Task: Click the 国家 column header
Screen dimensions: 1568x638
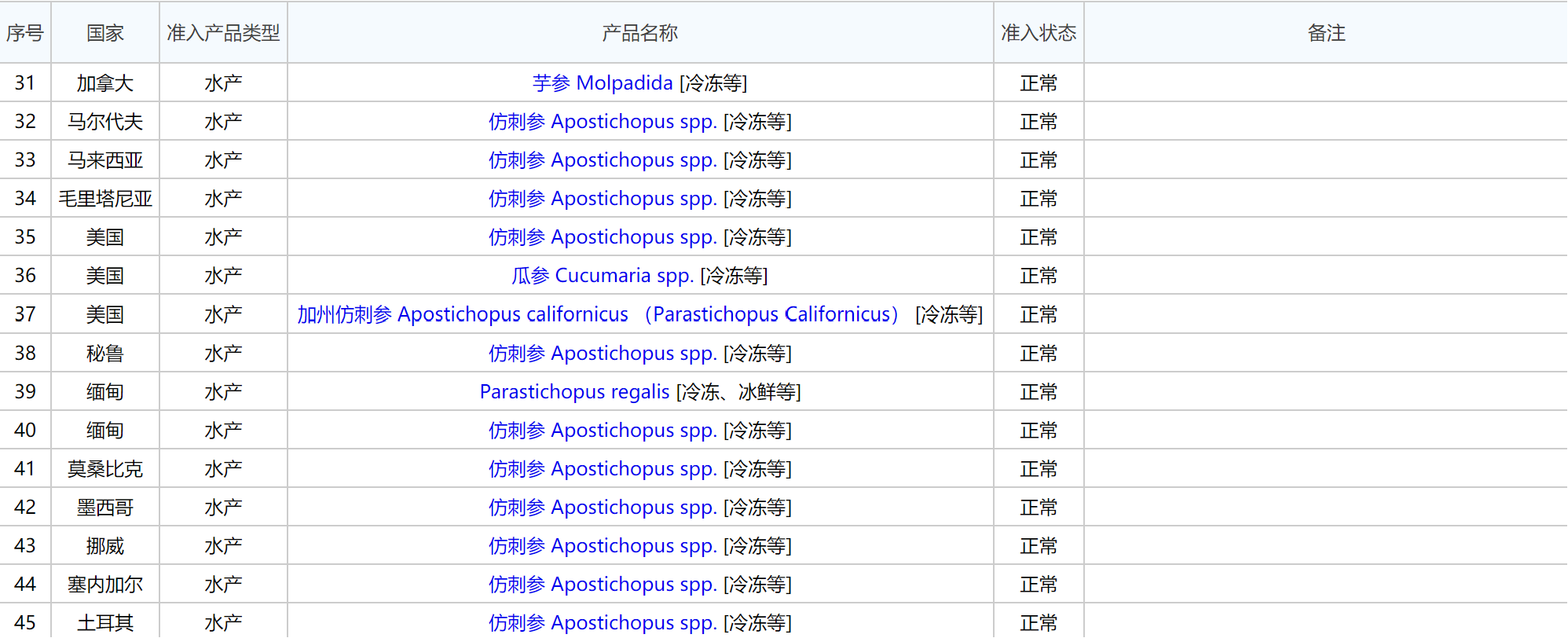Action: [105, 32]
